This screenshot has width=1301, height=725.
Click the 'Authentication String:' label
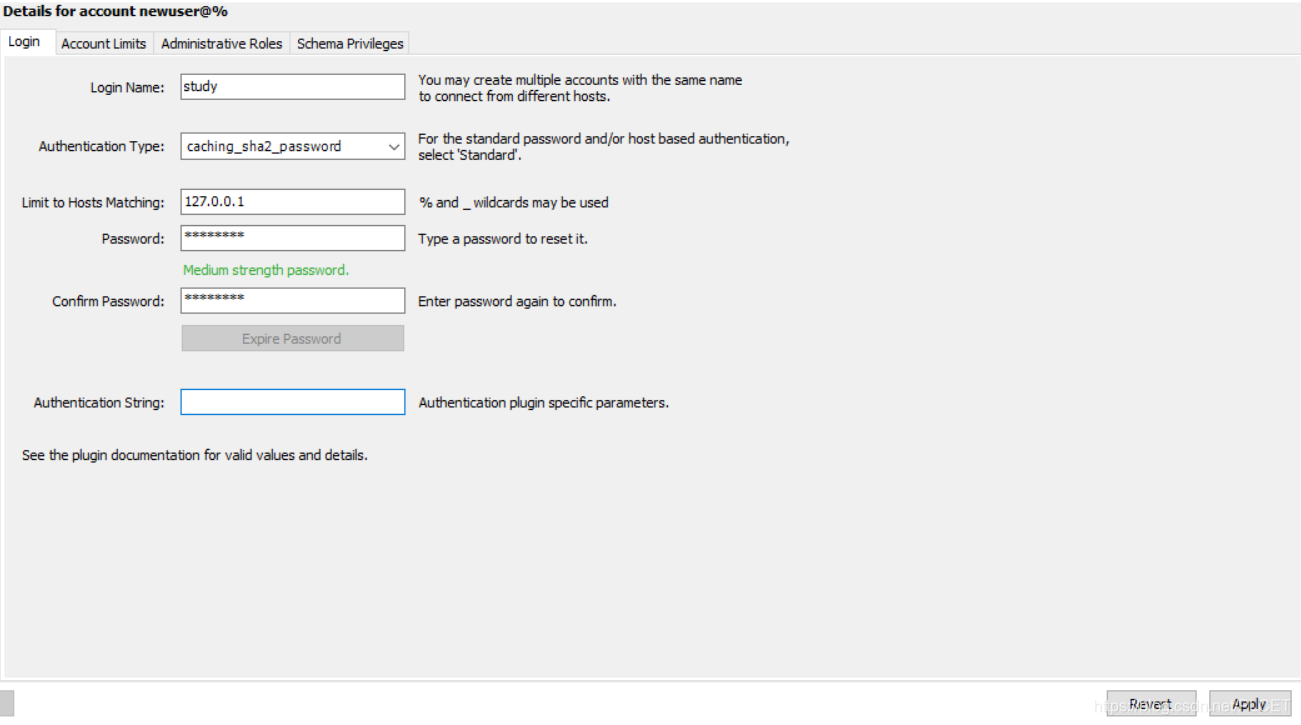point(99,403)
